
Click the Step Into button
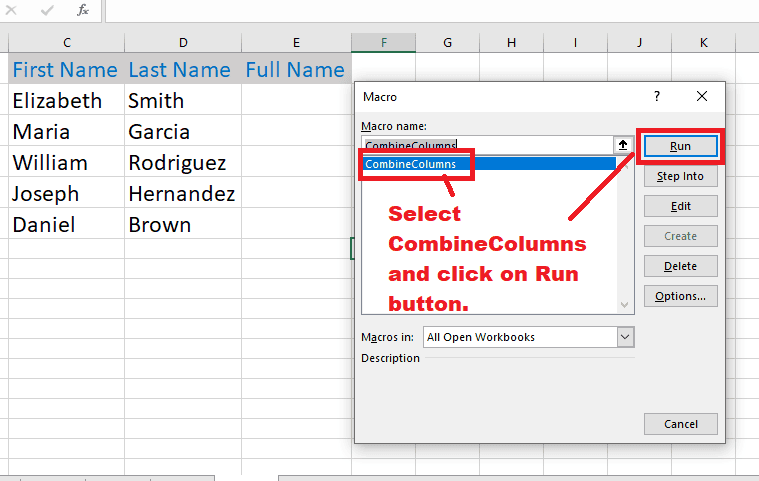(x=680, y=176)
